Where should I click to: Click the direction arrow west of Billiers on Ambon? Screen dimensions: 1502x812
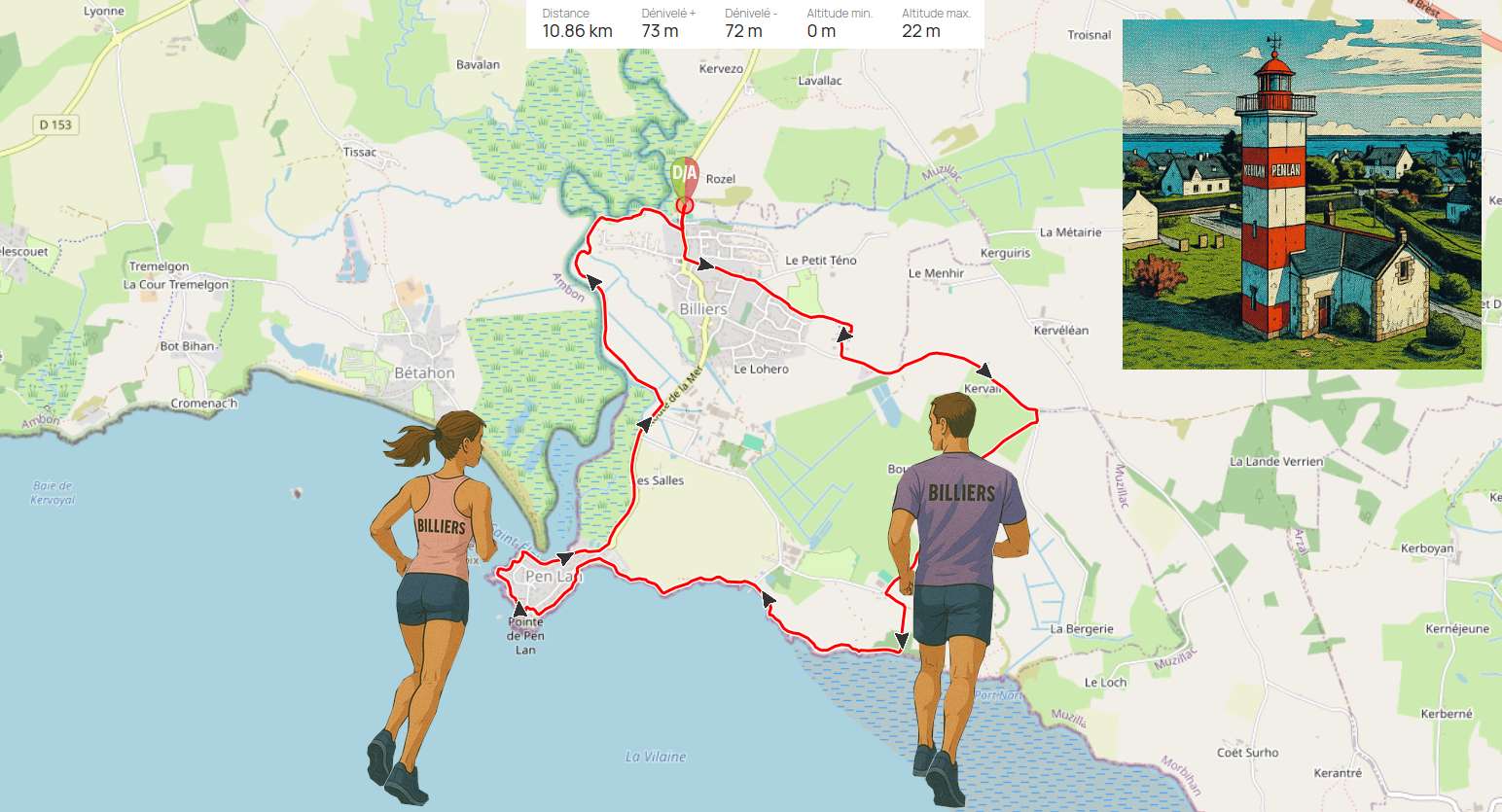593,282
